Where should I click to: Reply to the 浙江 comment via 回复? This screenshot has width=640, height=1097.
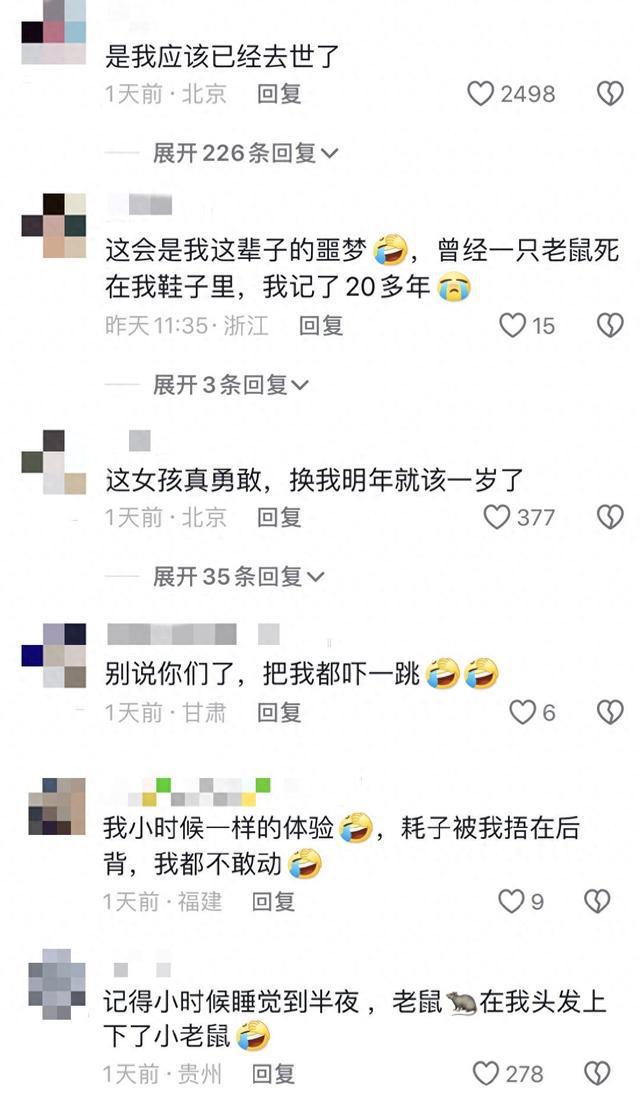pos(321,325)
